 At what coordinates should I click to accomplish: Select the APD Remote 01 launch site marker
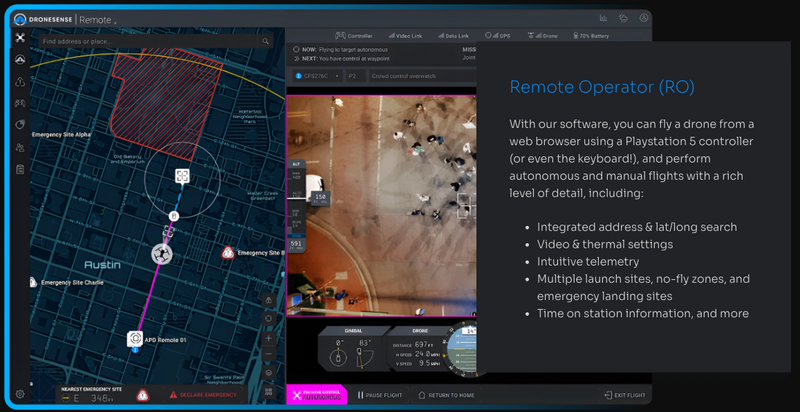pos(135,339)
